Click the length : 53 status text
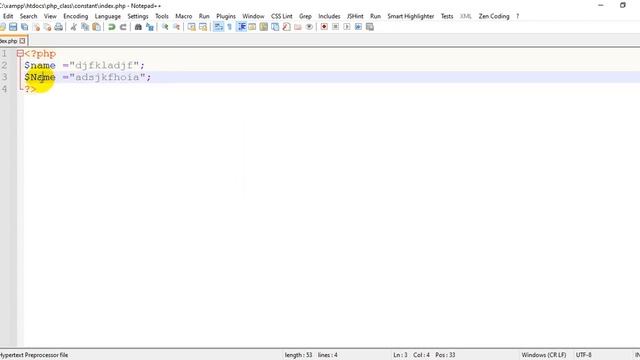Image resolution: width=640 pixels, height=360 pixels. coord(298,355)
